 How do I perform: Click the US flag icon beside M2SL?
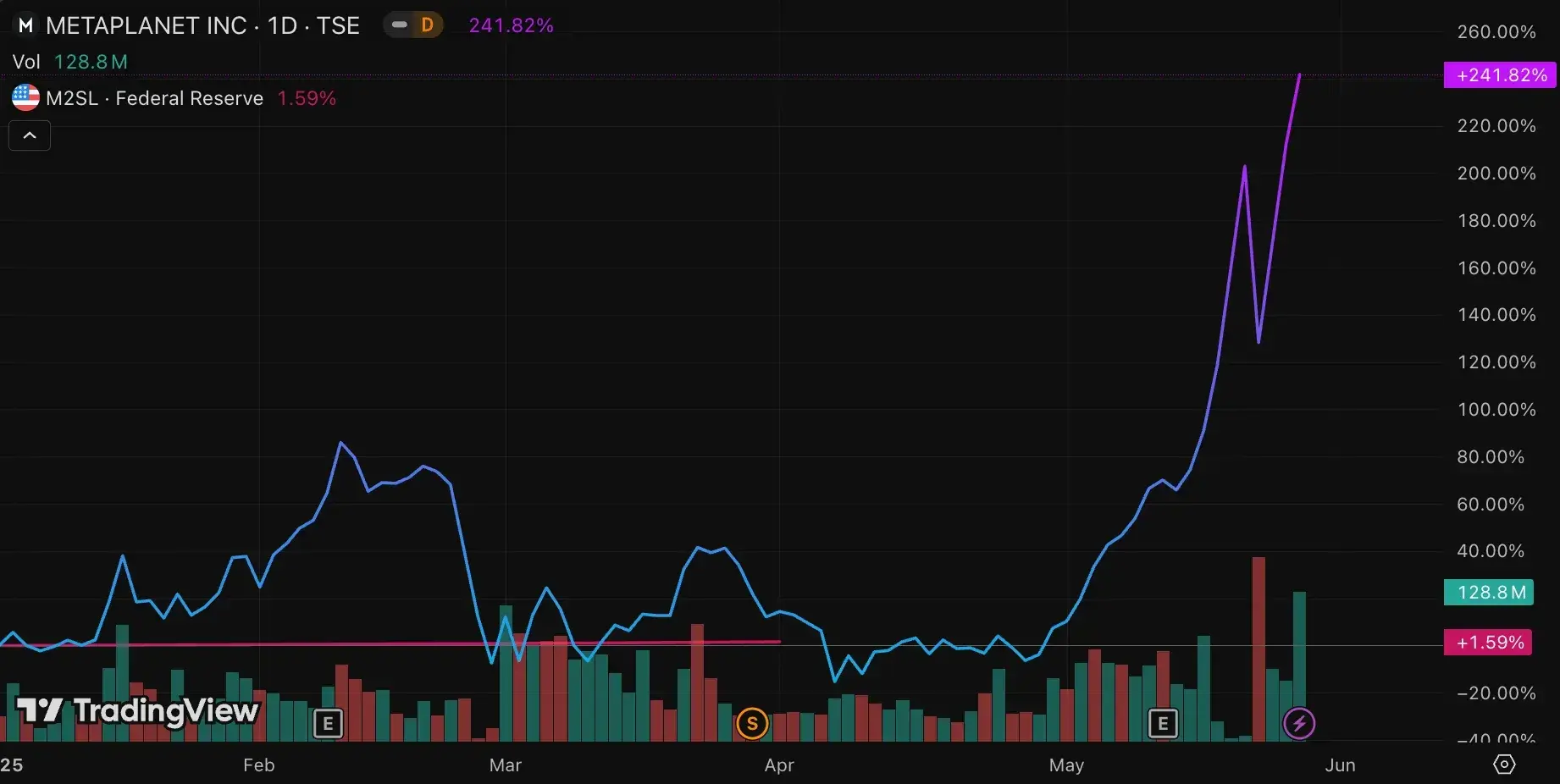(25, 97)
